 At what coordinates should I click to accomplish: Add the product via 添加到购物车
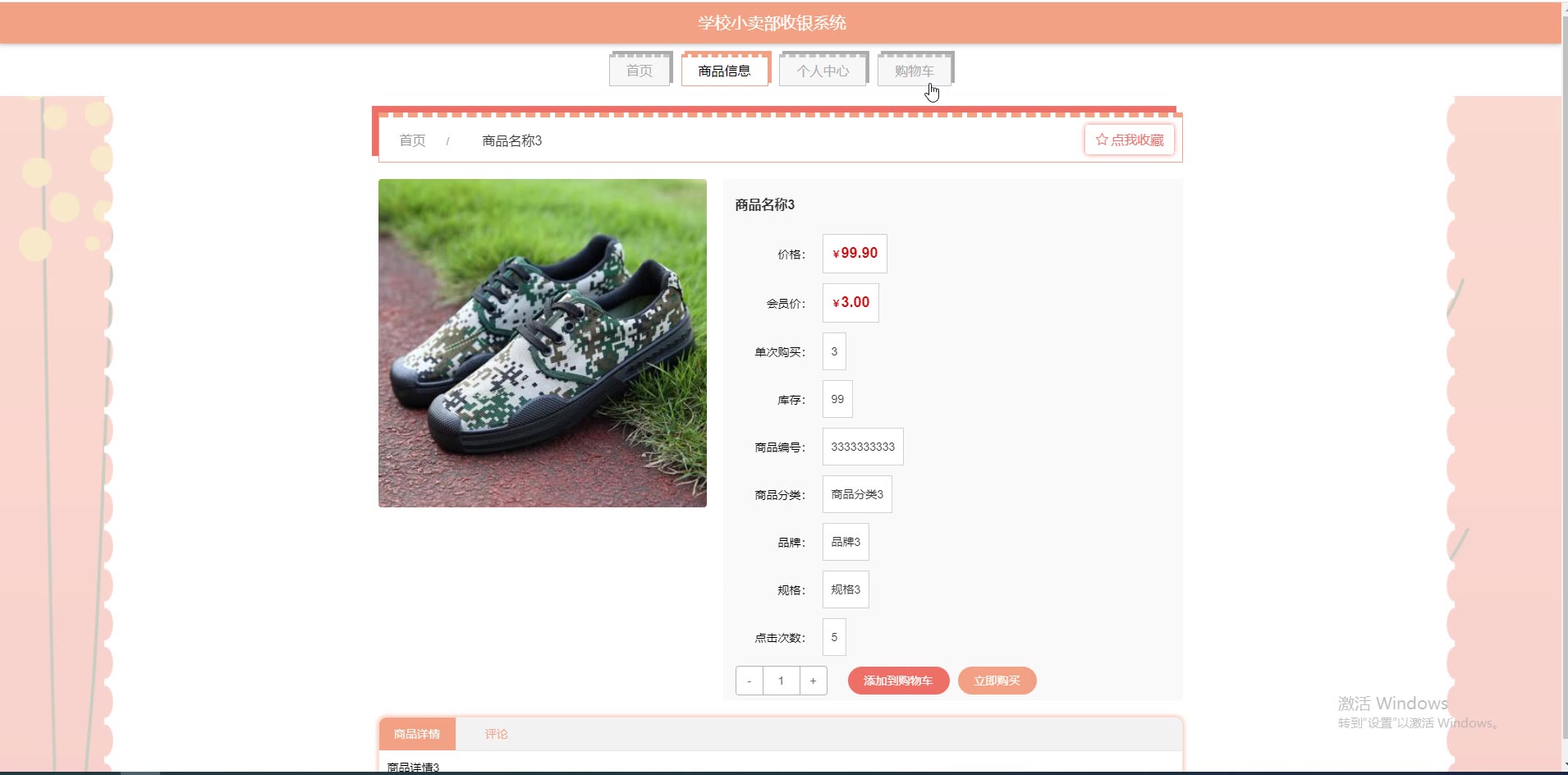tap(898, 681)
